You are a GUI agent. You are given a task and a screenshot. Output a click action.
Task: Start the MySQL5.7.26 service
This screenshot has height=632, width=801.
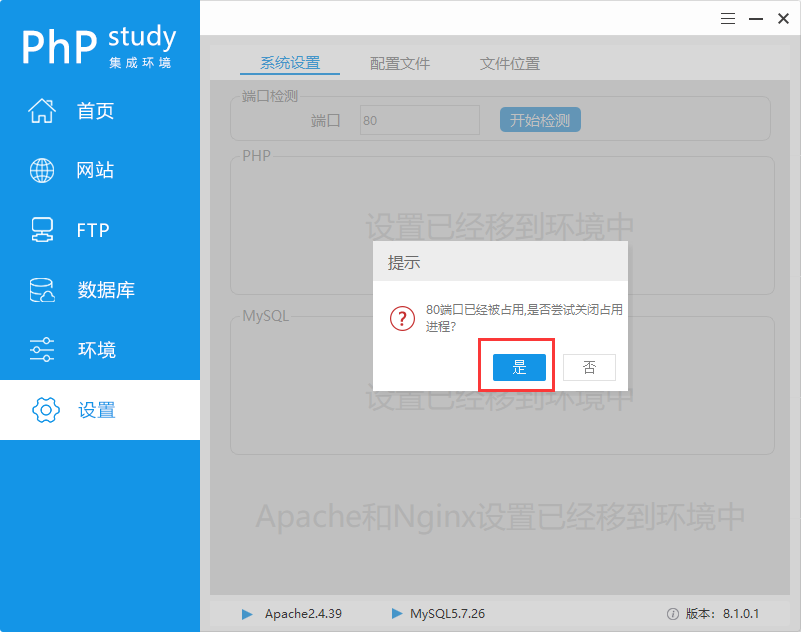click(x=397, y=614)
